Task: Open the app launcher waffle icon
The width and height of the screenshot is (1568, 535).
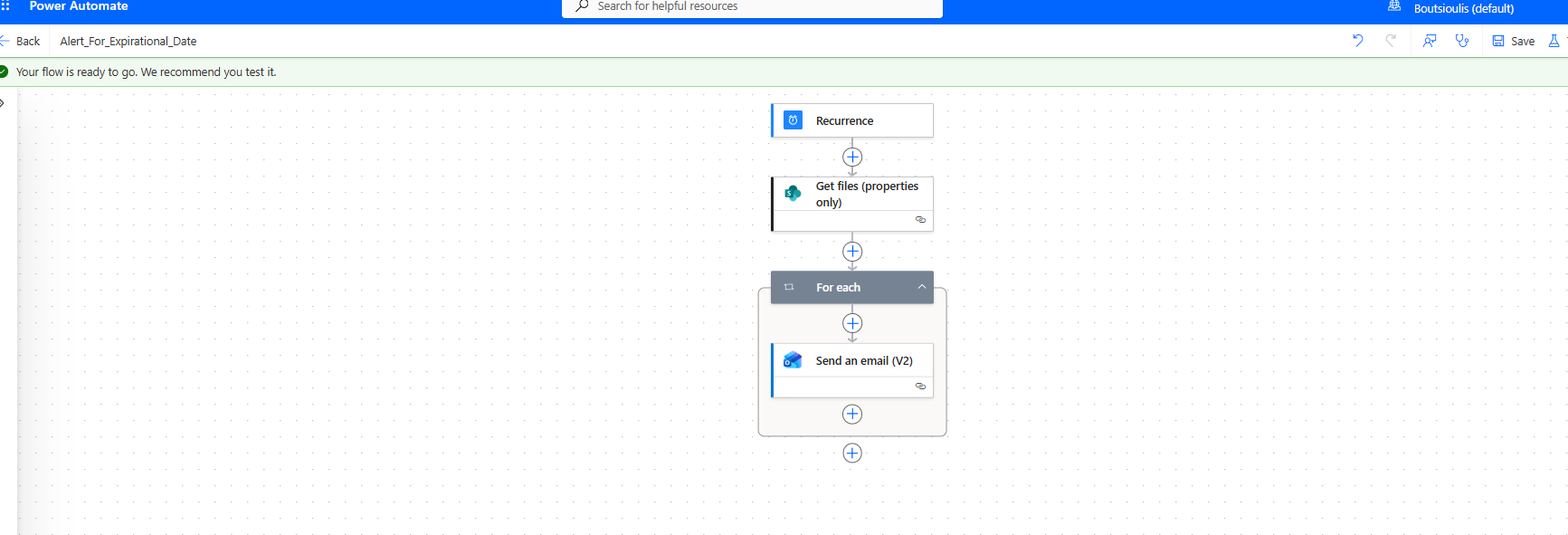Action: click(5, 6)
